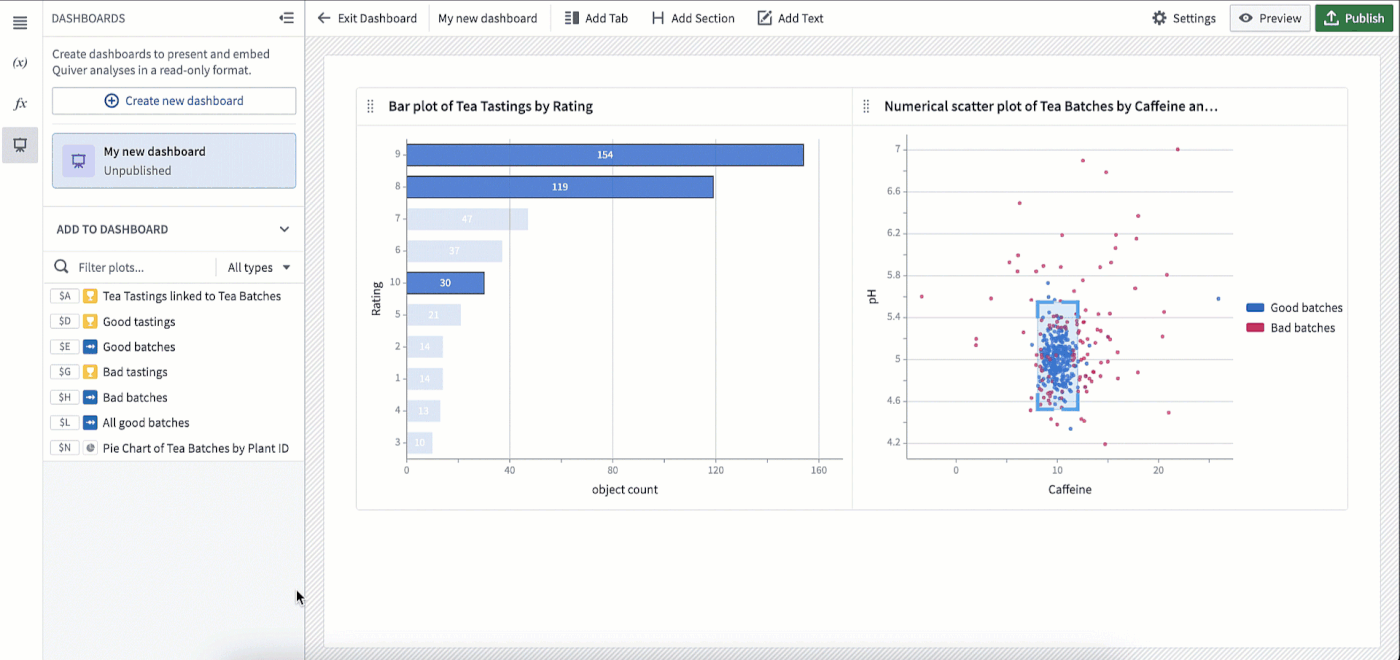The height and width of the screenshot is (660, 1400).
Task: Toggle Good batches legend entry
Action: point(1294,308)
